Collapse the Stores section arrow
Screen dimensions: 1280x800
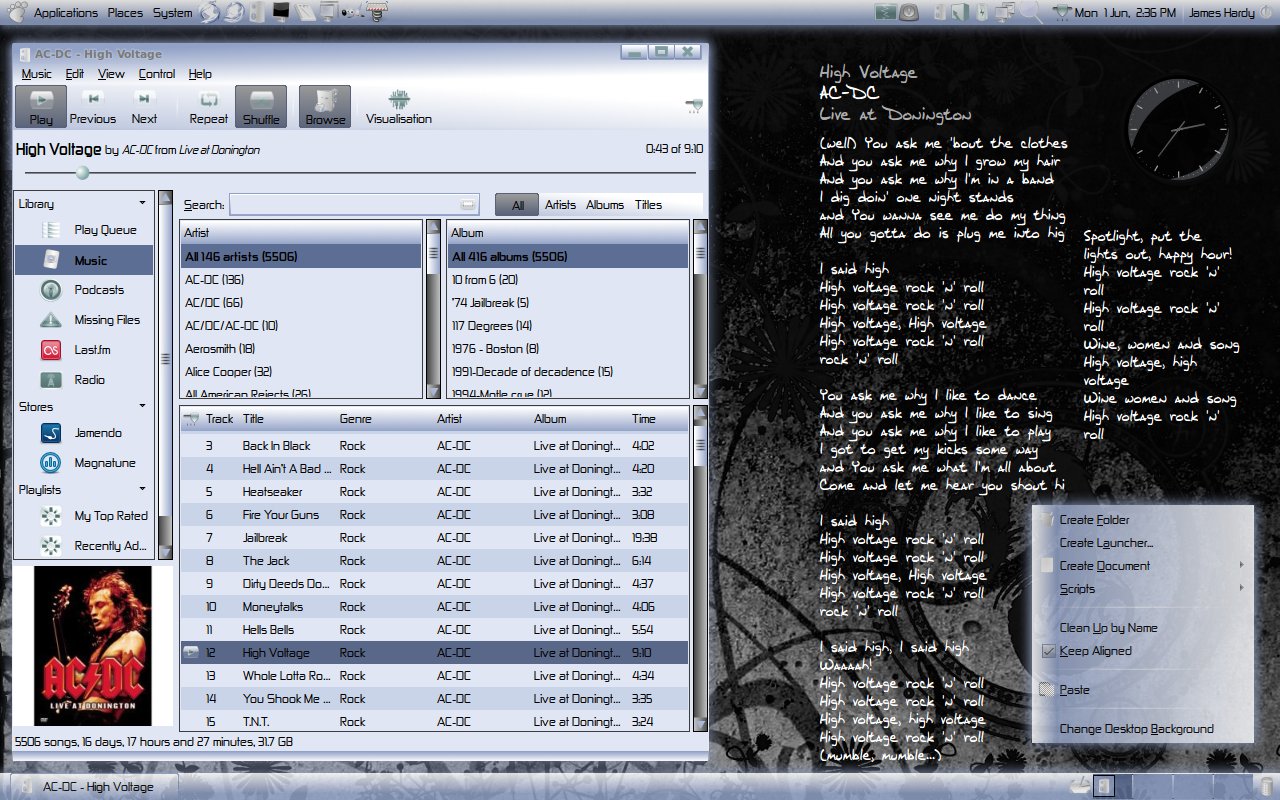pyautogui.click(x=142, y=406)
